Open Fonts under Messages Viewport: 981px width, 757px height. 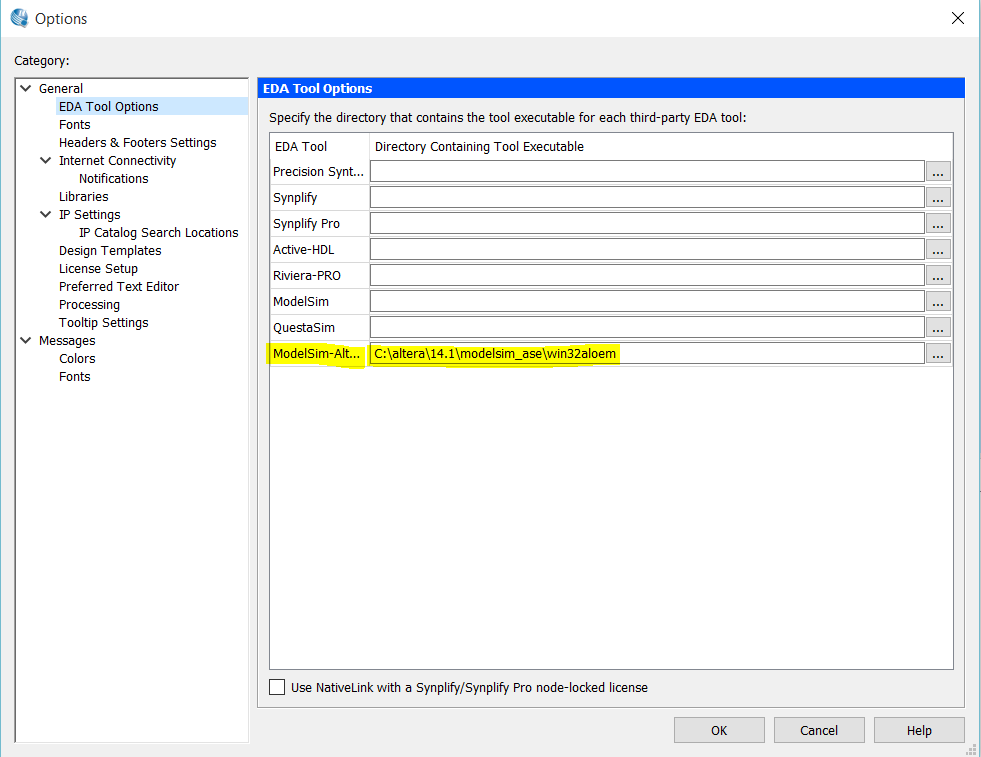(74, 377)
